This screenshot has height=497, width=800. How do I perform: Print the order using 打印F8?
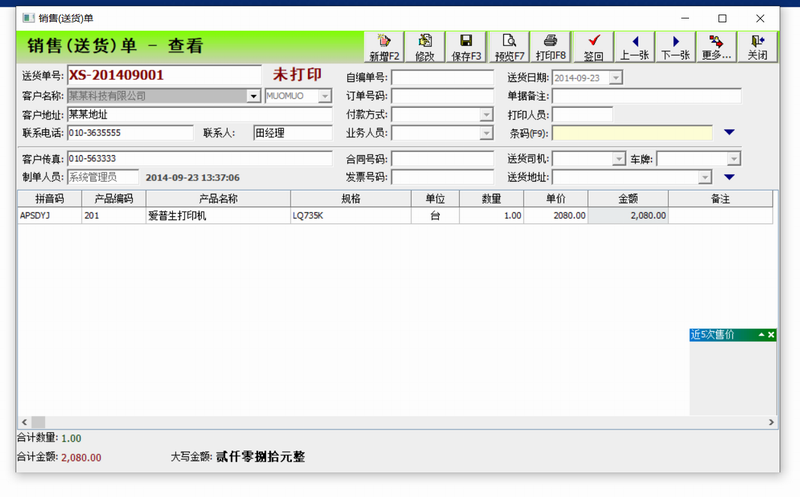point(551,47)
